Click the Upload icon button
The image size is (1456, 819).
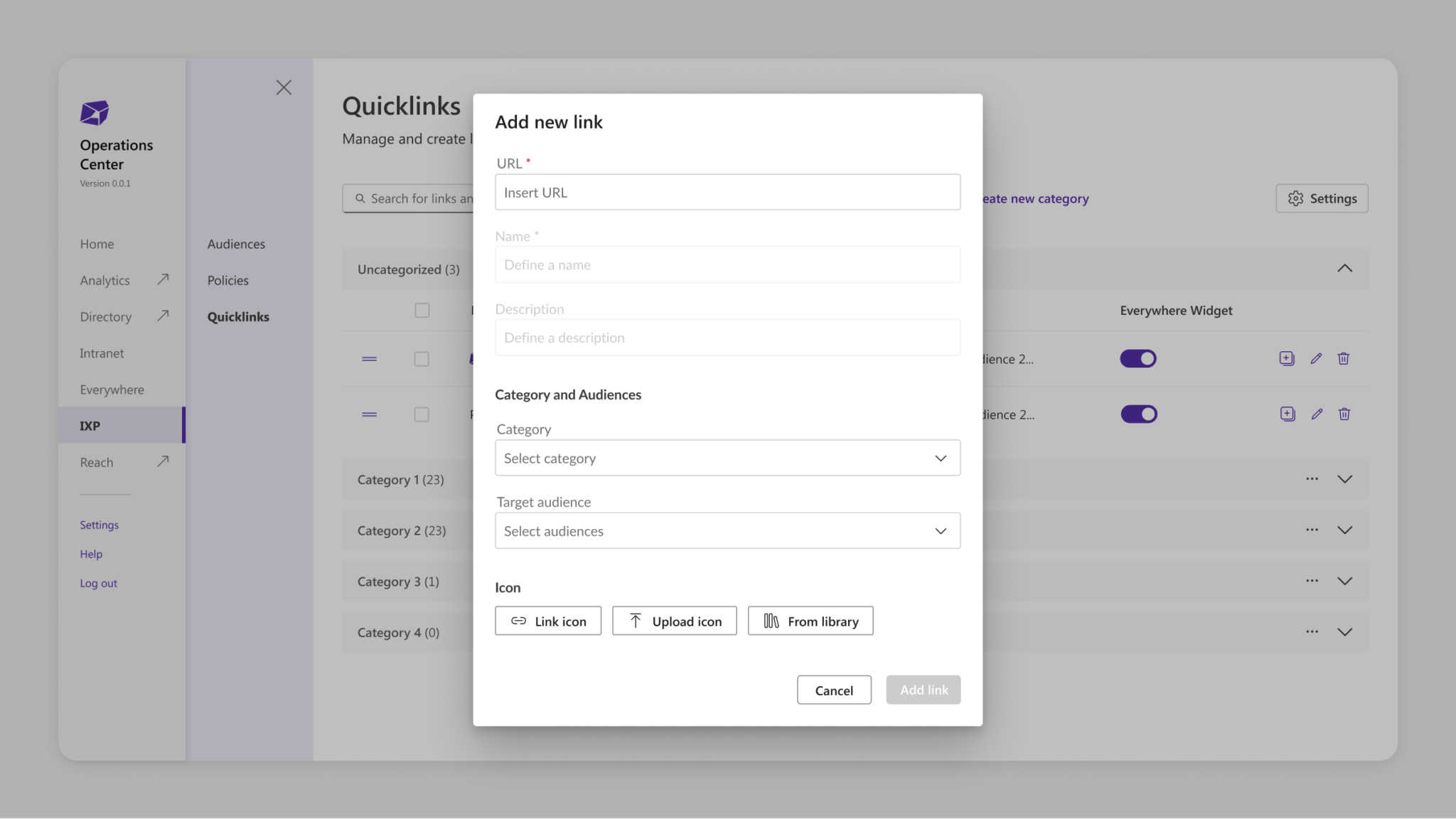674,620
